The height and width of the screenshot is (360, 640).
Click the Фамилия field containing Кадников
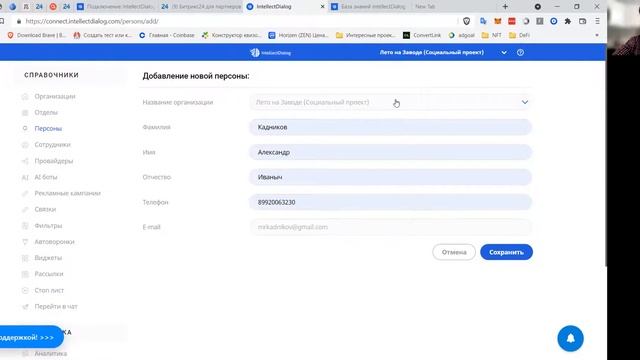(390, 127)
